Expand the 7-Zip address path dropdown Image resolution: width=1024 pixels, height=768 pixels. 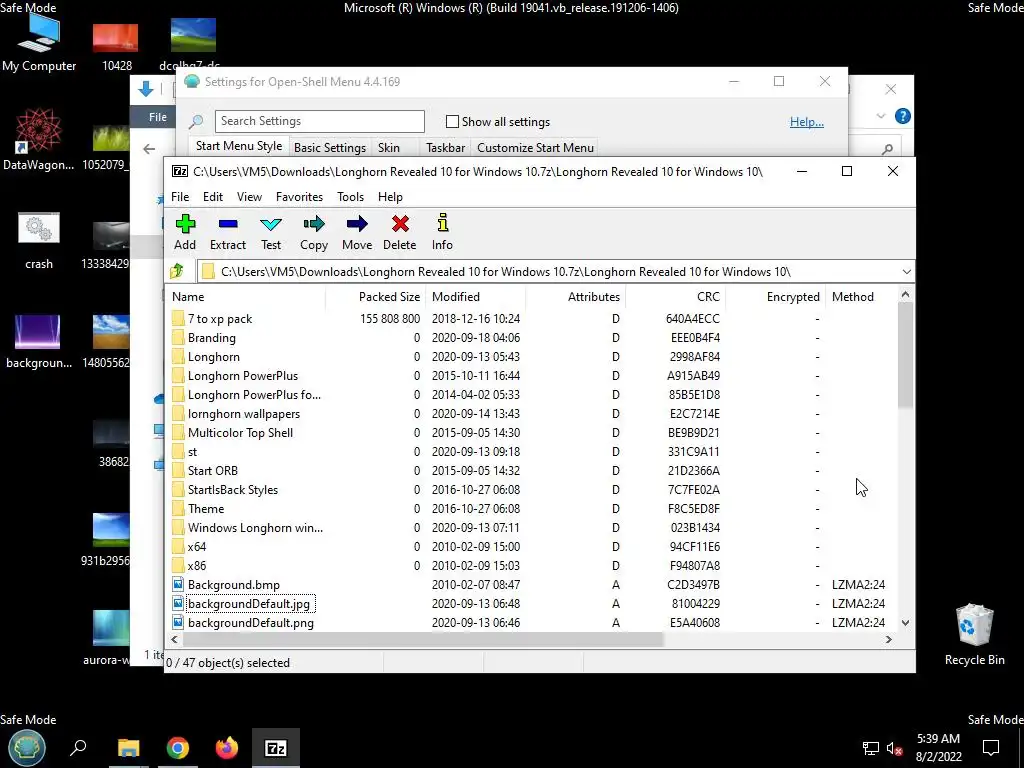[906, 272]
